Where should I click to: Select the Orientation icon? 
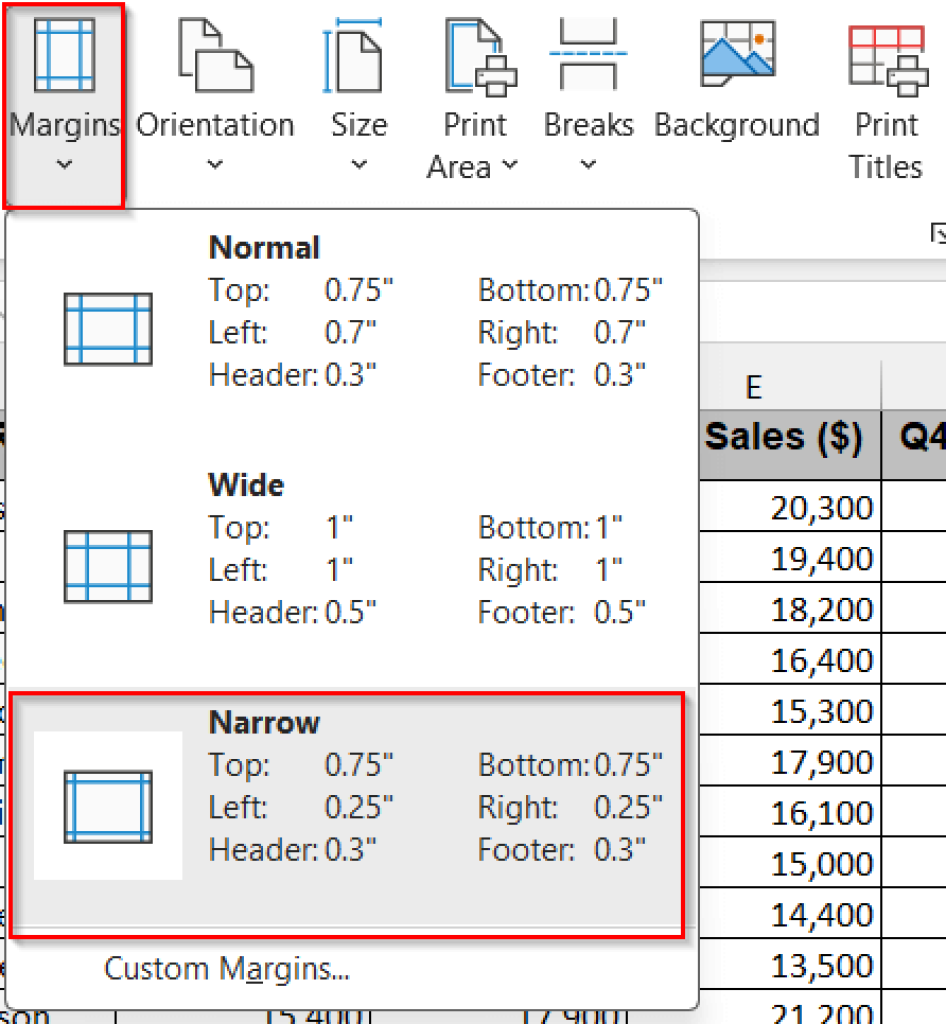213,57
